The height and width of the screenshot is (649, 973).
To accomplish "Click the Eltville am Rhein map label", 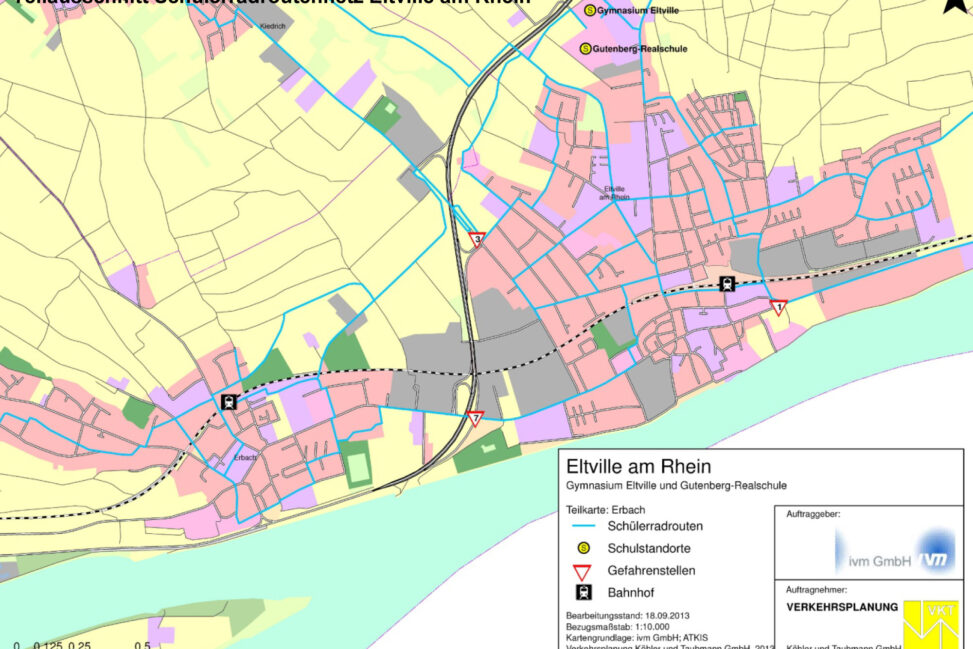I will (x=617, y=192).
